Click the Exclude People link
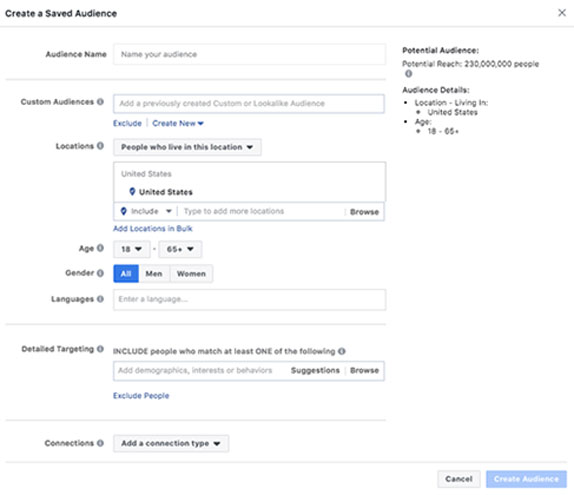574x495 pixels. tap(141, 396)
